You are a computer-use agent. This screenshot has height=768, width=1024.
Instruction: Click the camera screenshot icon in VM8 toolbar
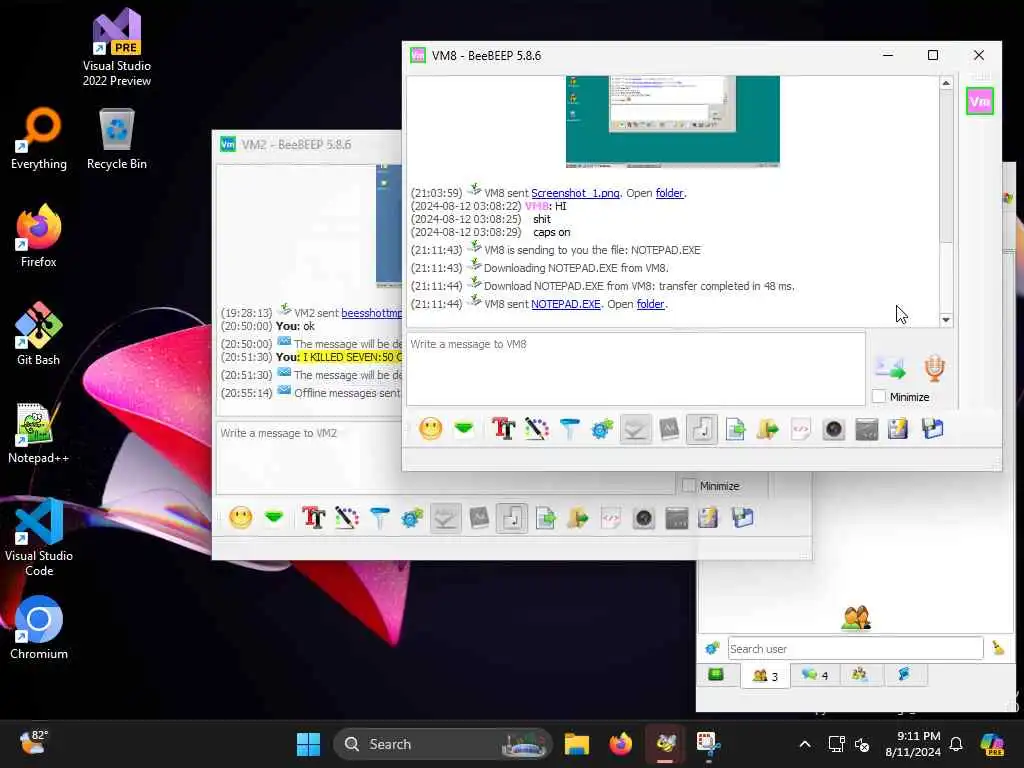(x=834, y=429)
